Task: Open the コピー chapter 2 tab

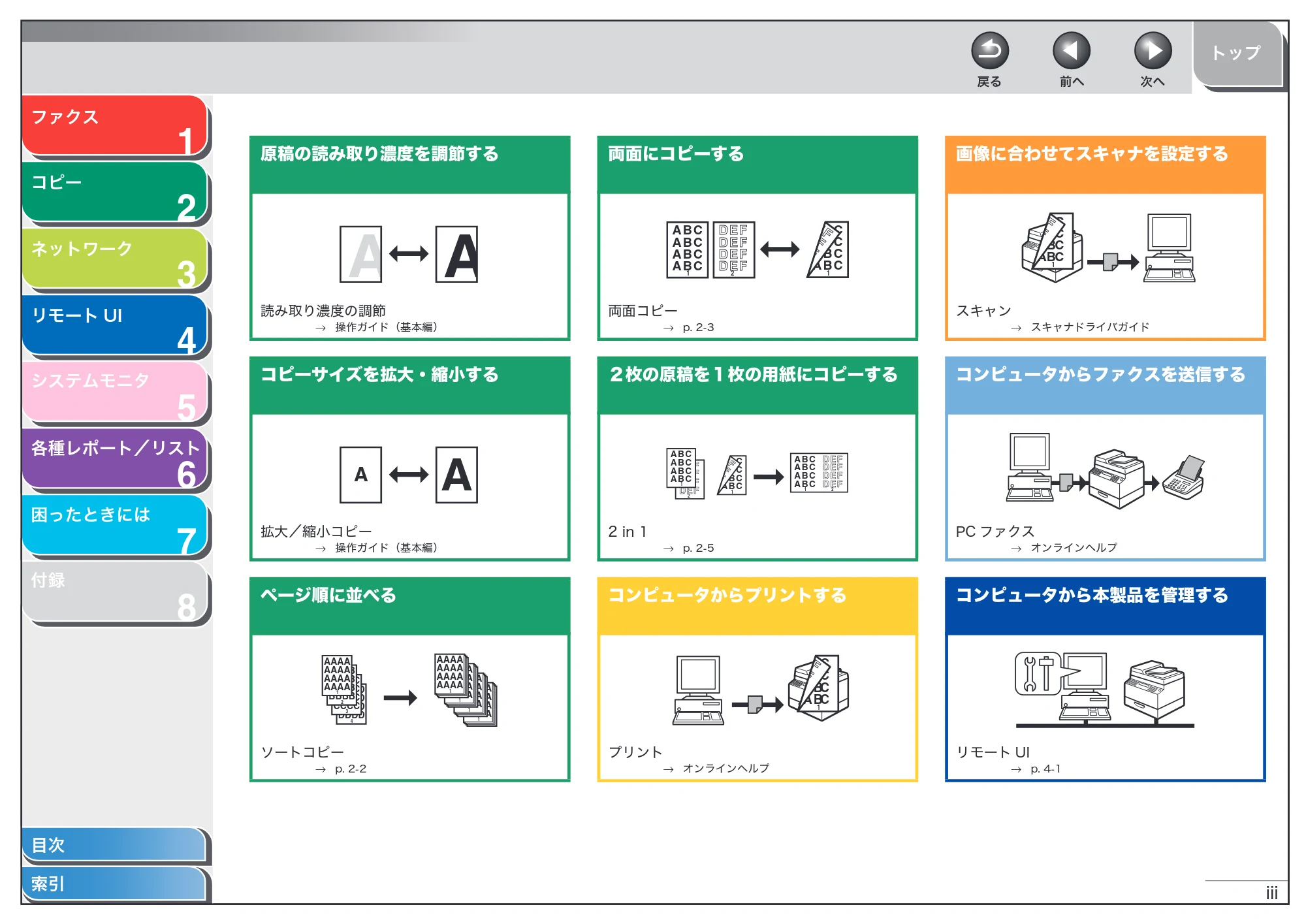Action: tap(114, 192)
